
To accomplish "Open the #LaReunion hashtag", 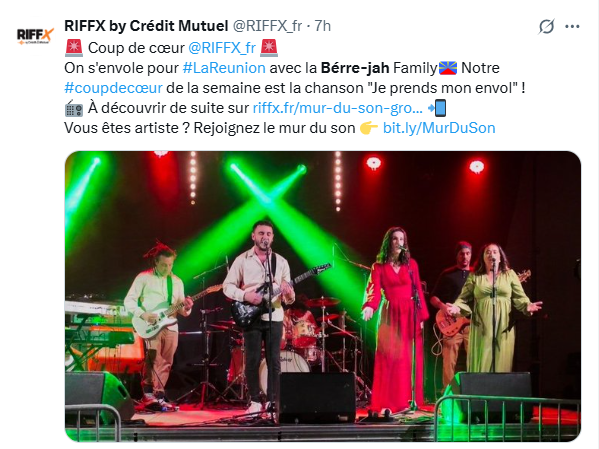I will 224,68.
